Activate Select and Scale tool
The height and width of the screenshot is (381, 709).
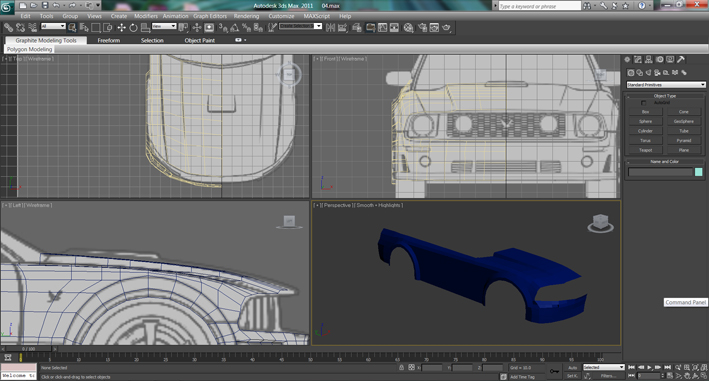pyautogui.click(x=145, y=28)
